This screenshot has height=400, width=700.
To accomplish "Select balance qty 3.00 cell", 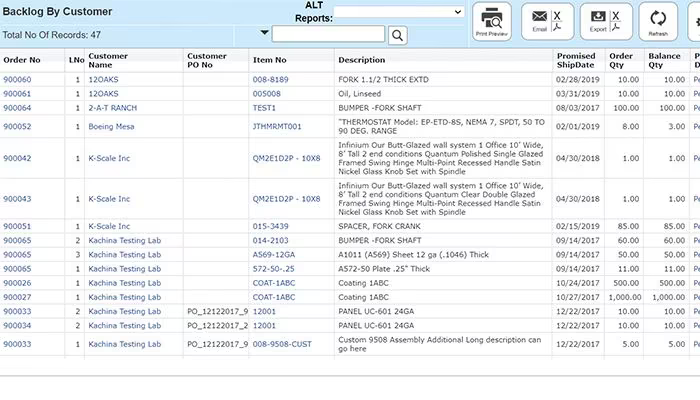I will [677, 126].
